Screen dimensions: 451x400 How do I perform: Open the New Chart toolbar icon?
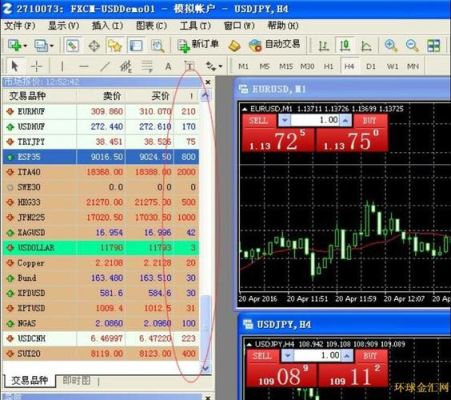tap(14, 45)
